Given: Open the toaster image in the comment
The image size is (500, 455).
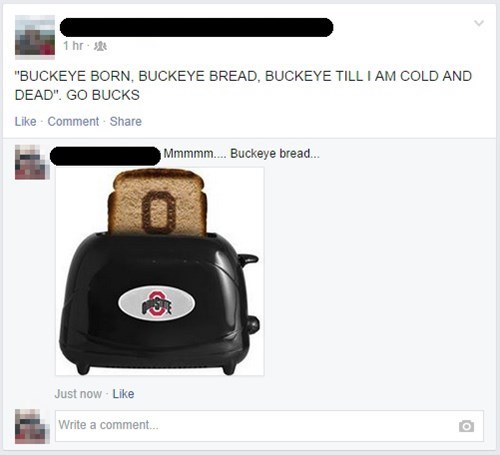Looking at the screenshot, I should click(160, 271).
